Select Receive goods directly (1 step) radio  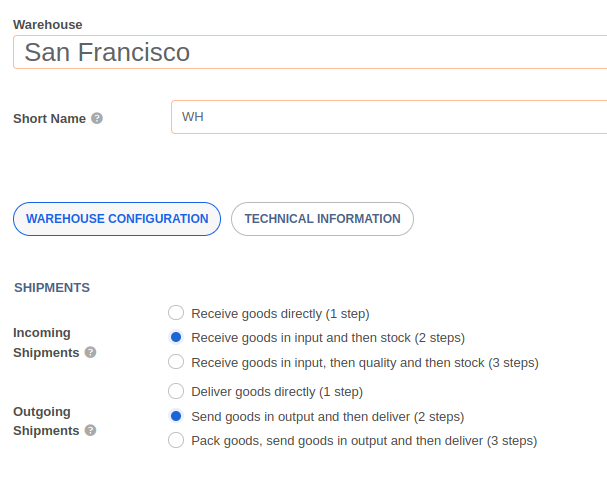coord(176,313)
